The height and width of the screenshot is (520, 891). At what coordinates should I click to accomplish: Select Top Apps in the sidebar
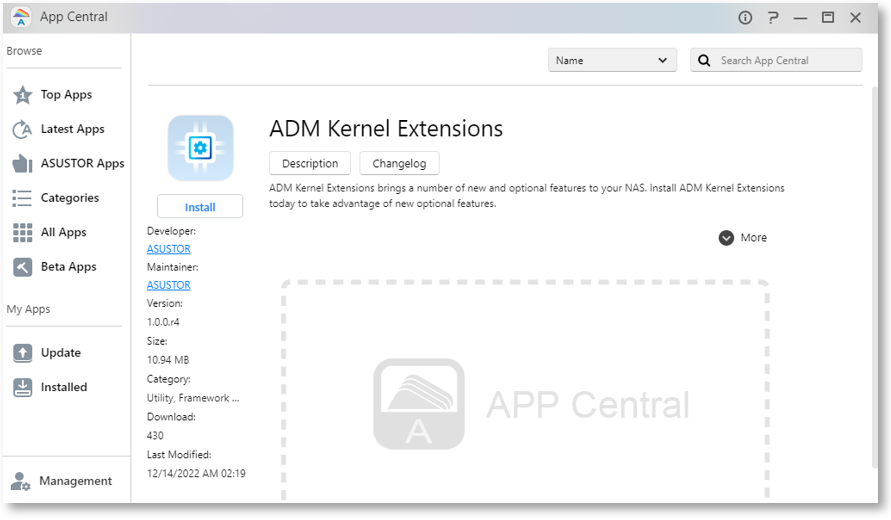[x=66, y=95]
